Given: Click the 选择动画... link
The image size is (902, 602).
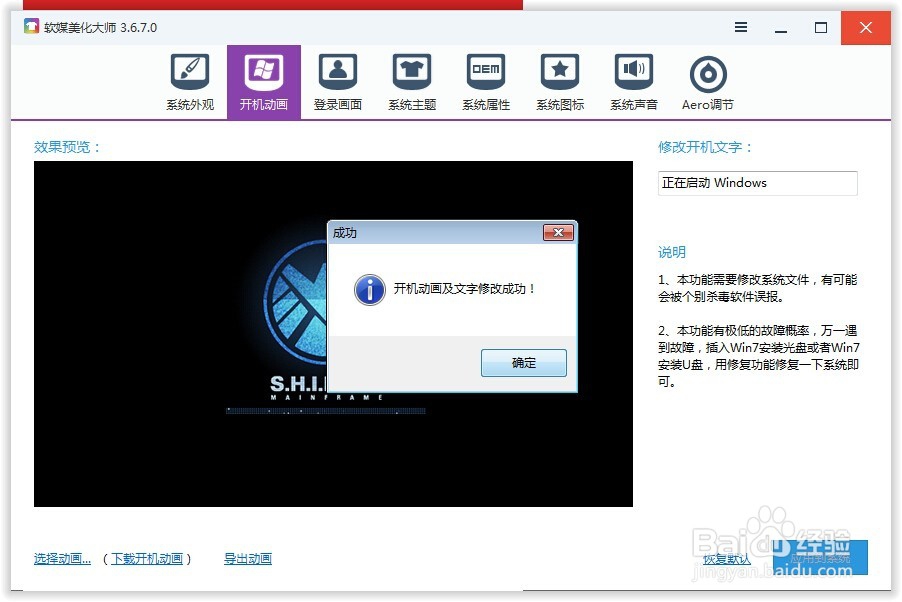Looking at the screenshot, I should [x=62, y=558].
